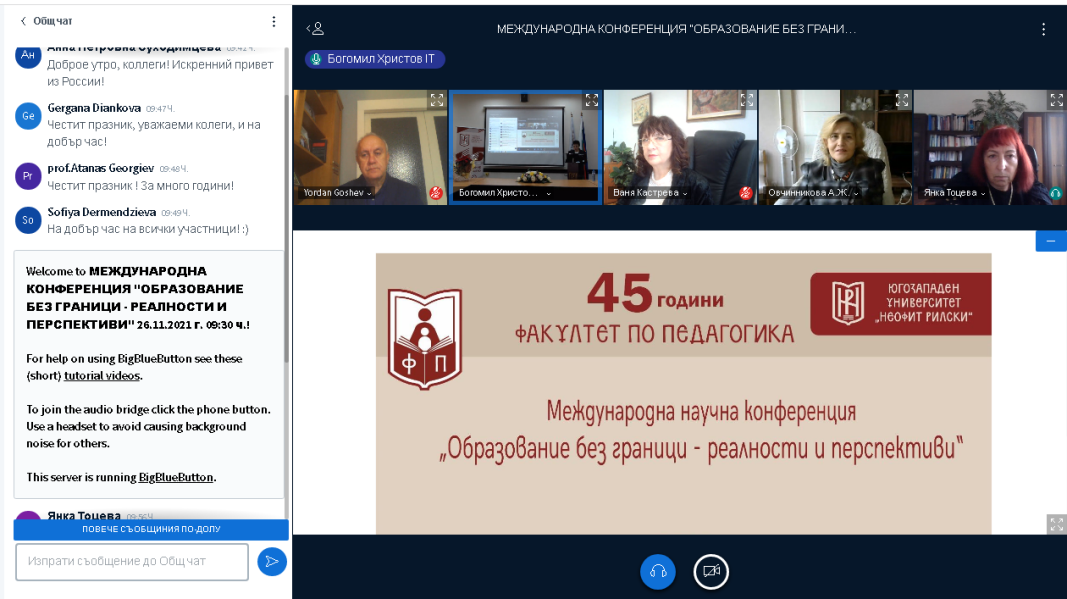Focus the chat message input field
The width and height of the screenshot is (1067, 599).
(132, 562)
